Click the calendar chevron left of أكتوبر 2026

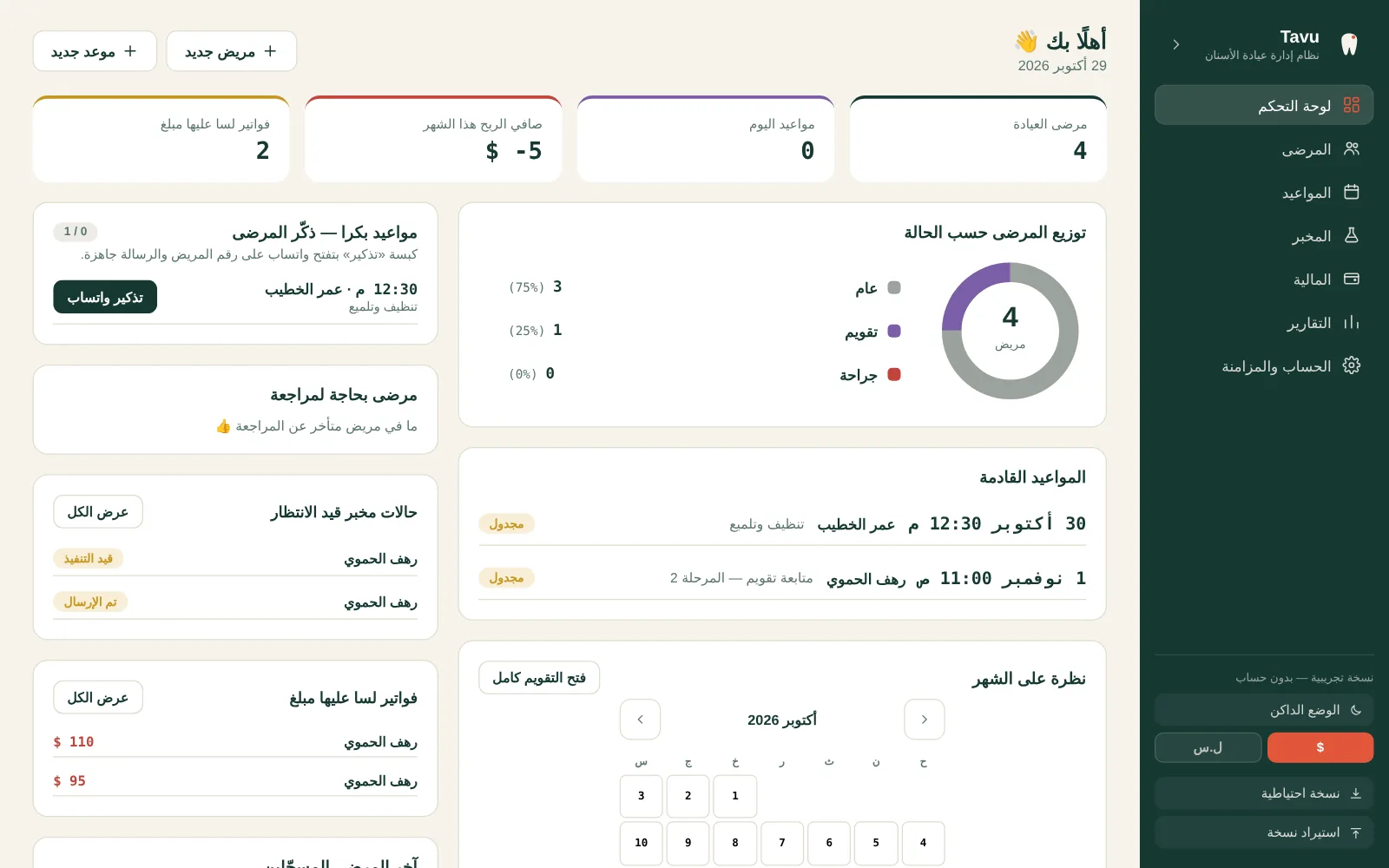(641, 720)
